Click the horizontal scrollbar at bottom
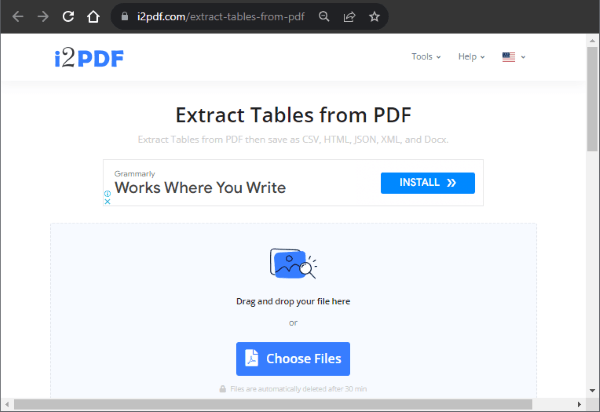 (x=290, y=404)
